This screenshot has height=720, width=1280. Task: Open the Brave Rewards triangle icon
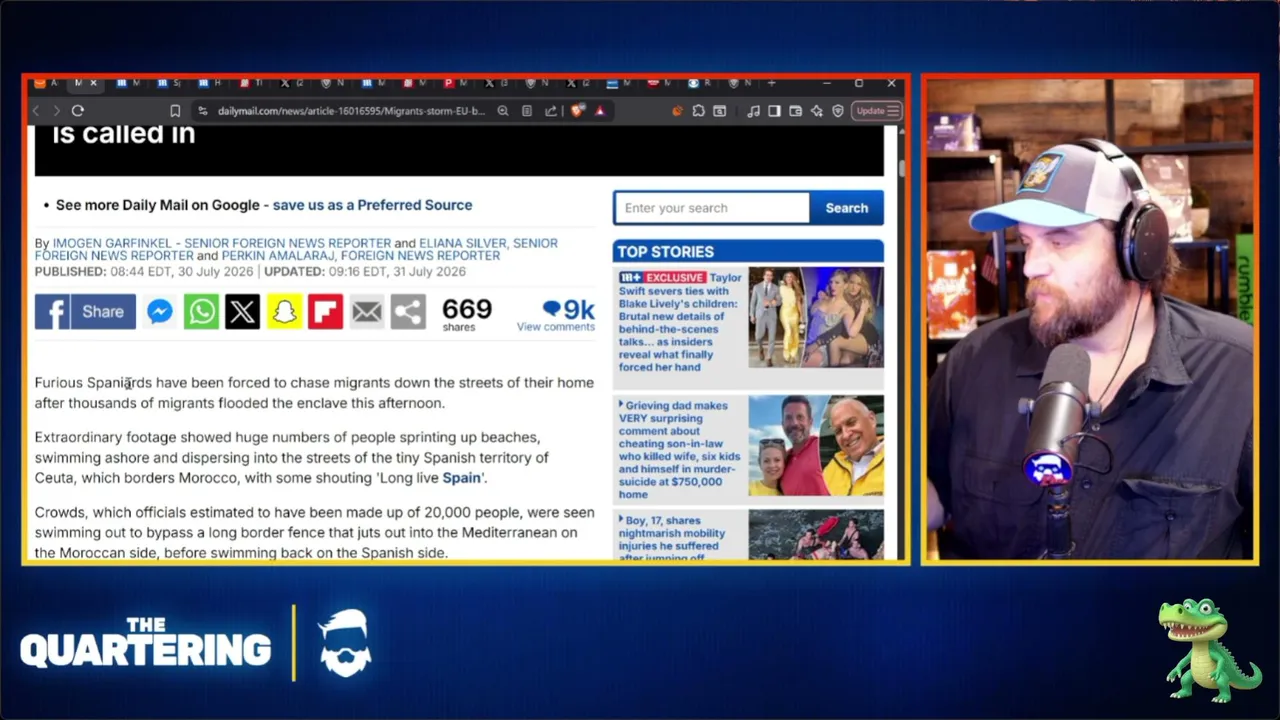tap(600, 111)
